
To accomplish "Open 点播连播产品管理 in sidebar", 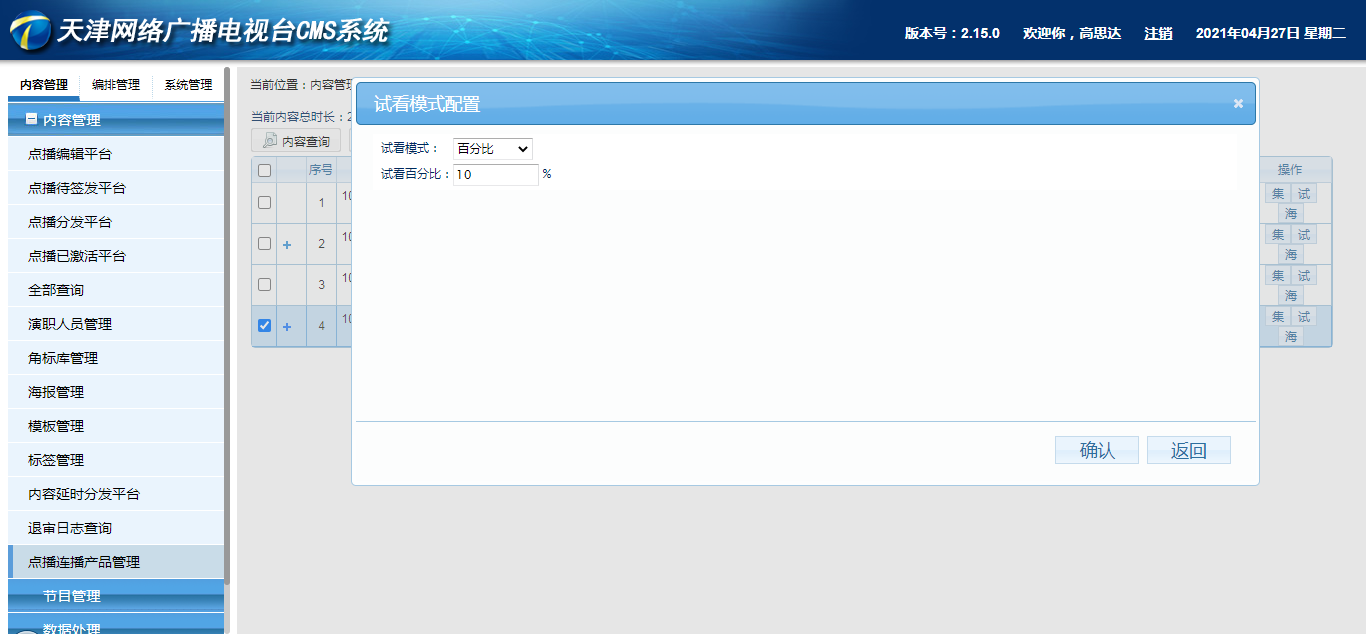I will click(116, 562).
